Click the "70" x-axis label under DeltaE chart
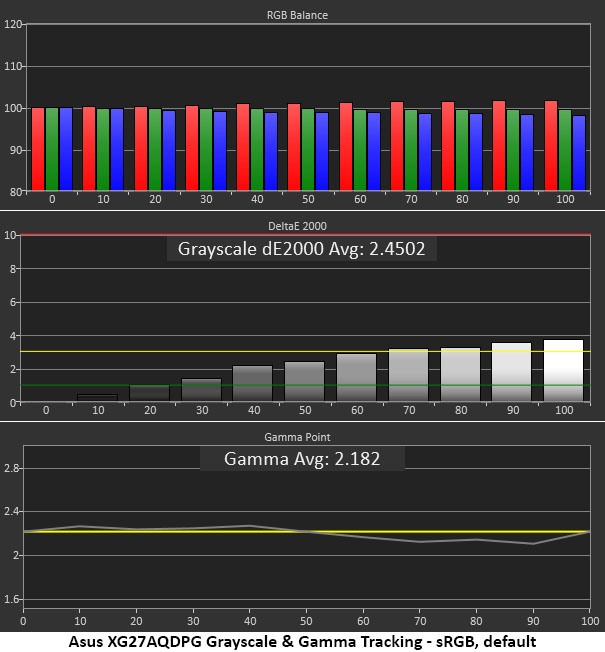Screen dimensions: 605x652 point(409,410)
